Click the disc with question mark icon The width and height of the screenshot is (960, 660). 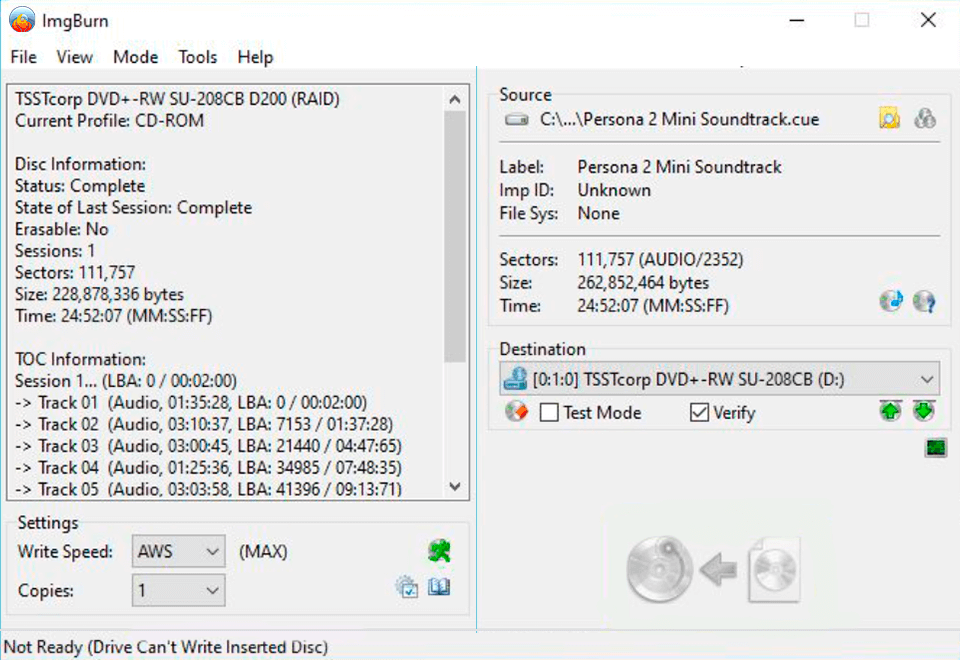[925, 301]
